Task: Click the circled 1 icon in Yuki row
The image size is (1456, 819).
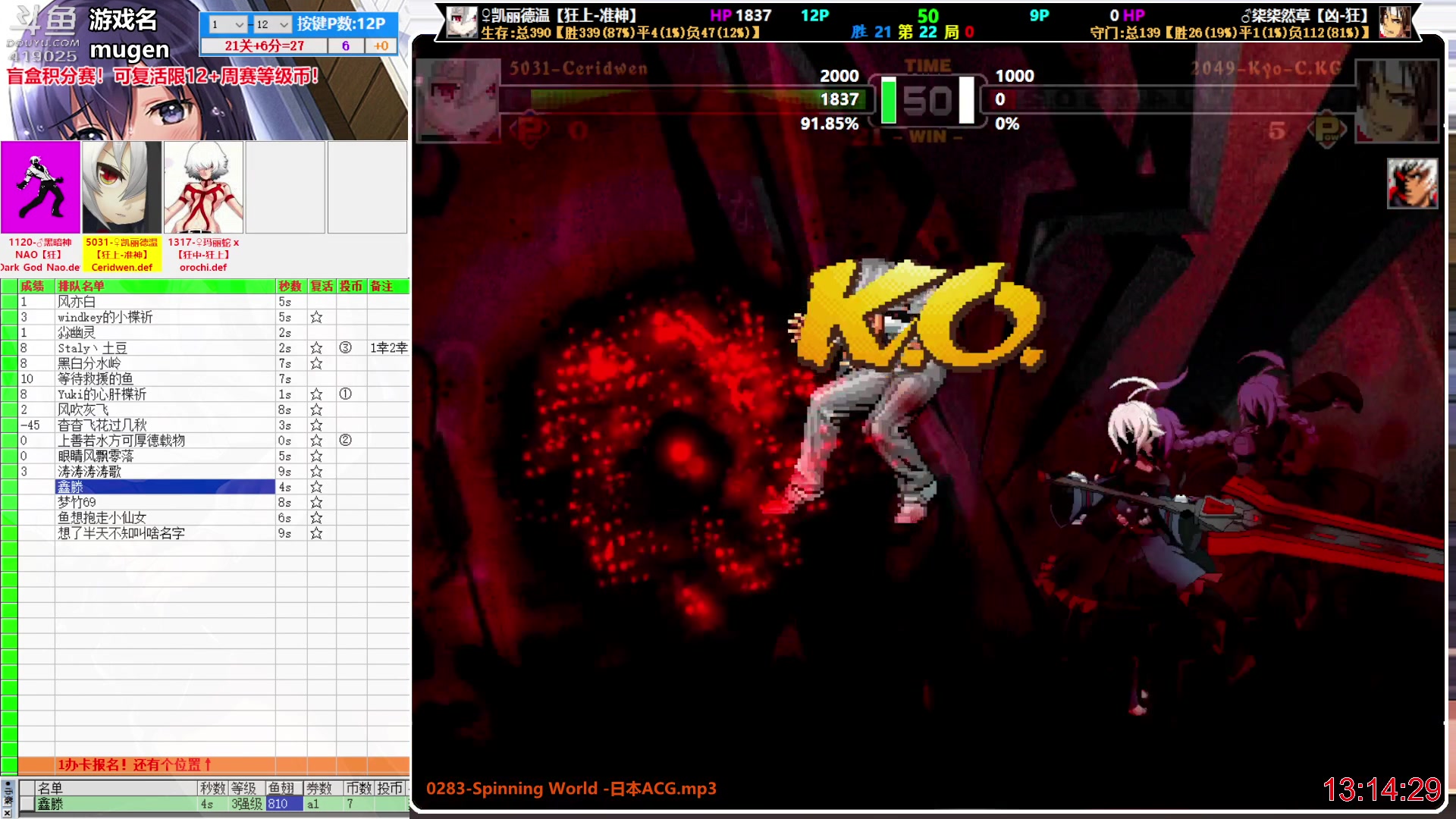Action: (345, 394)
